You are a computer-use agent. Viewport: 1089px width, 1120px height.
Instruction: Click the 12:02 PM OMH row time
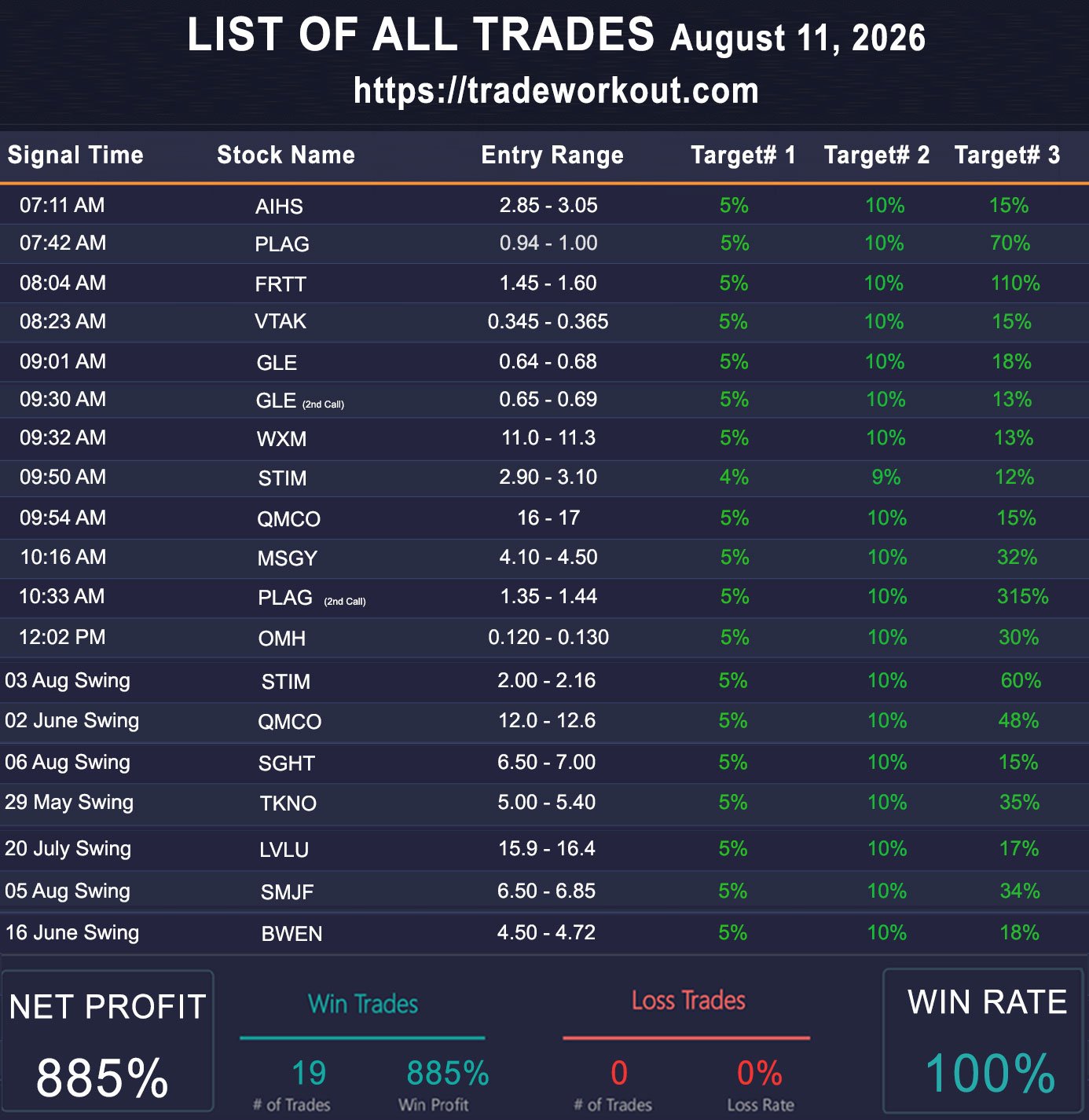62,637
